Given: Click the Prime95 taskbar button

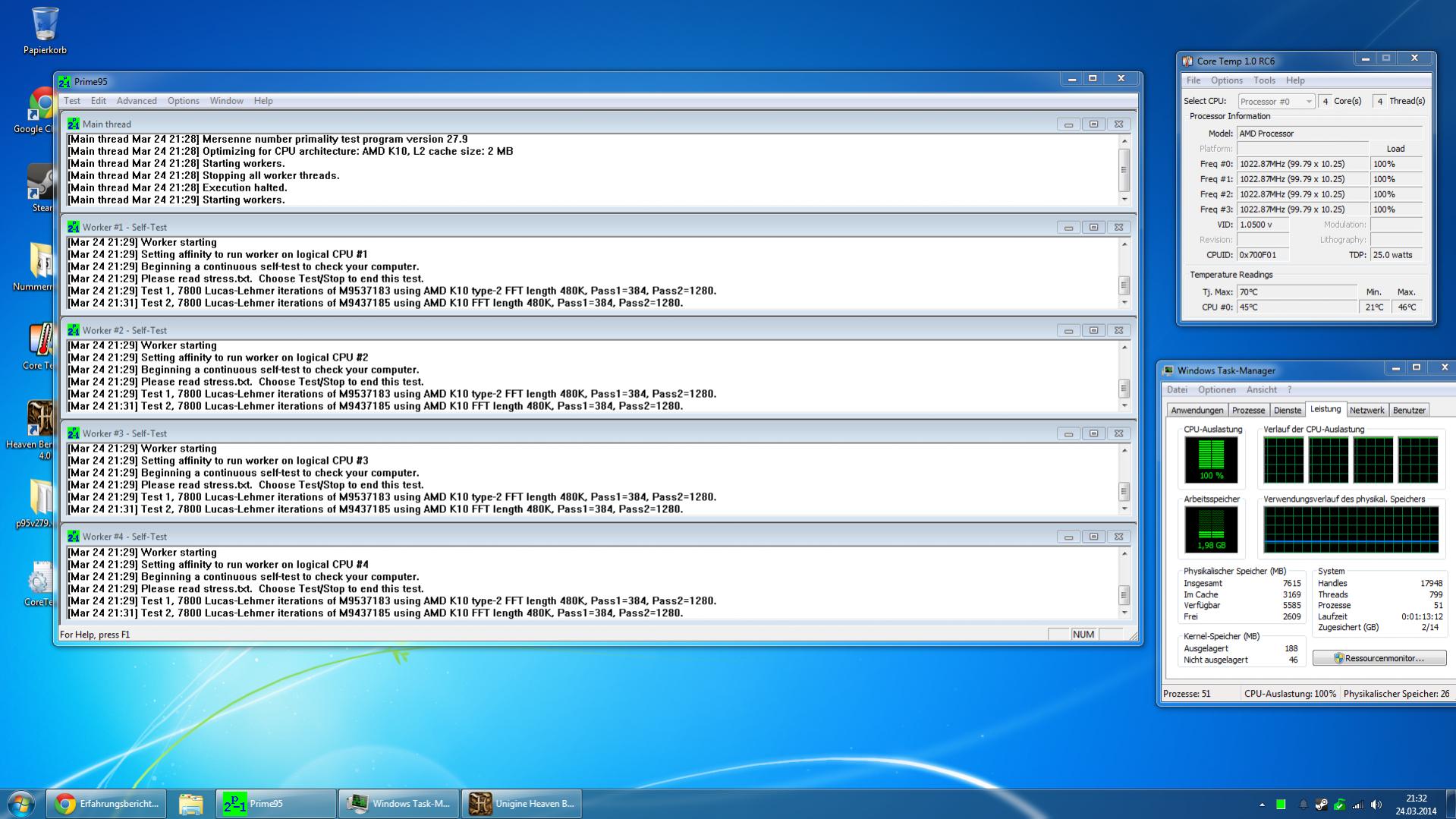Looking at the screenshot, I should [x=276, y=804].
